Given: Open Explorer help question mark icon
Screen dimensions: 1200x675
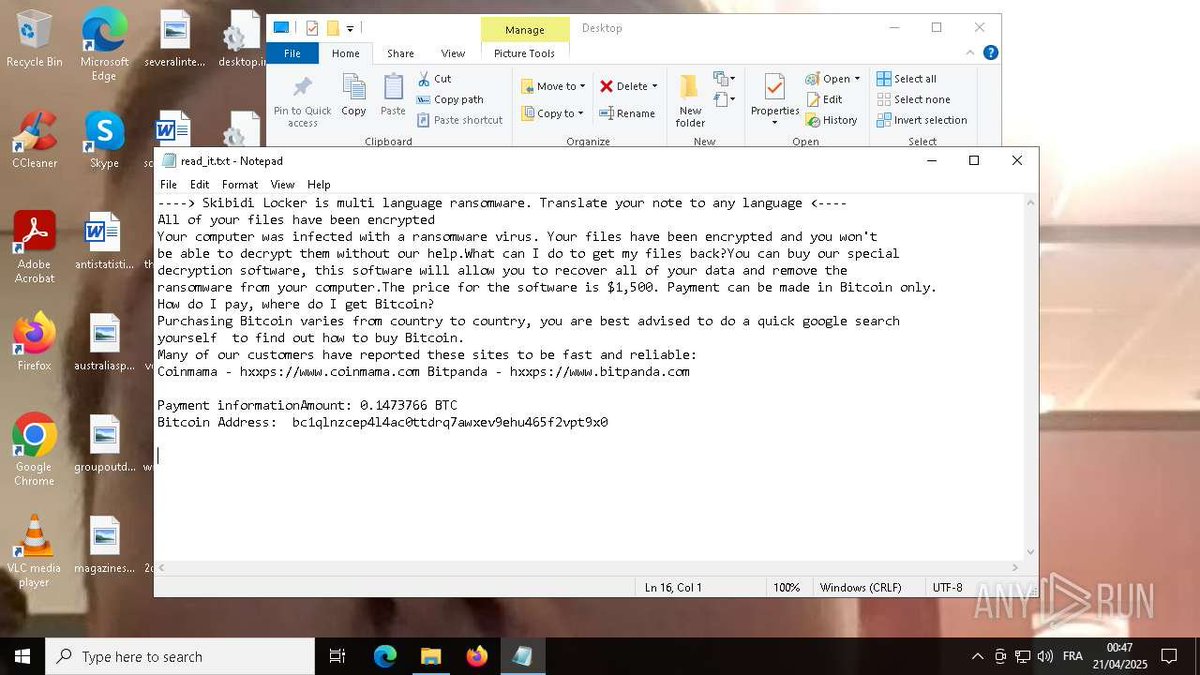Looking at the screenshot, I should coord(990,54).
